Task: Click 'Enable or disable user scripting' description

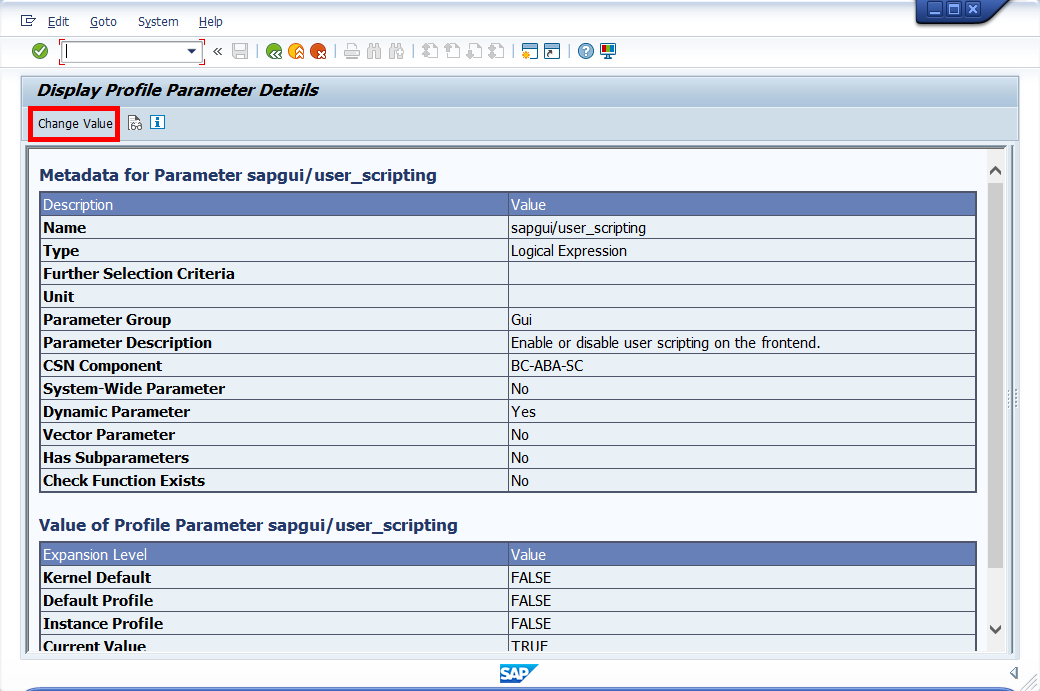Action: [x=742, y=343]
